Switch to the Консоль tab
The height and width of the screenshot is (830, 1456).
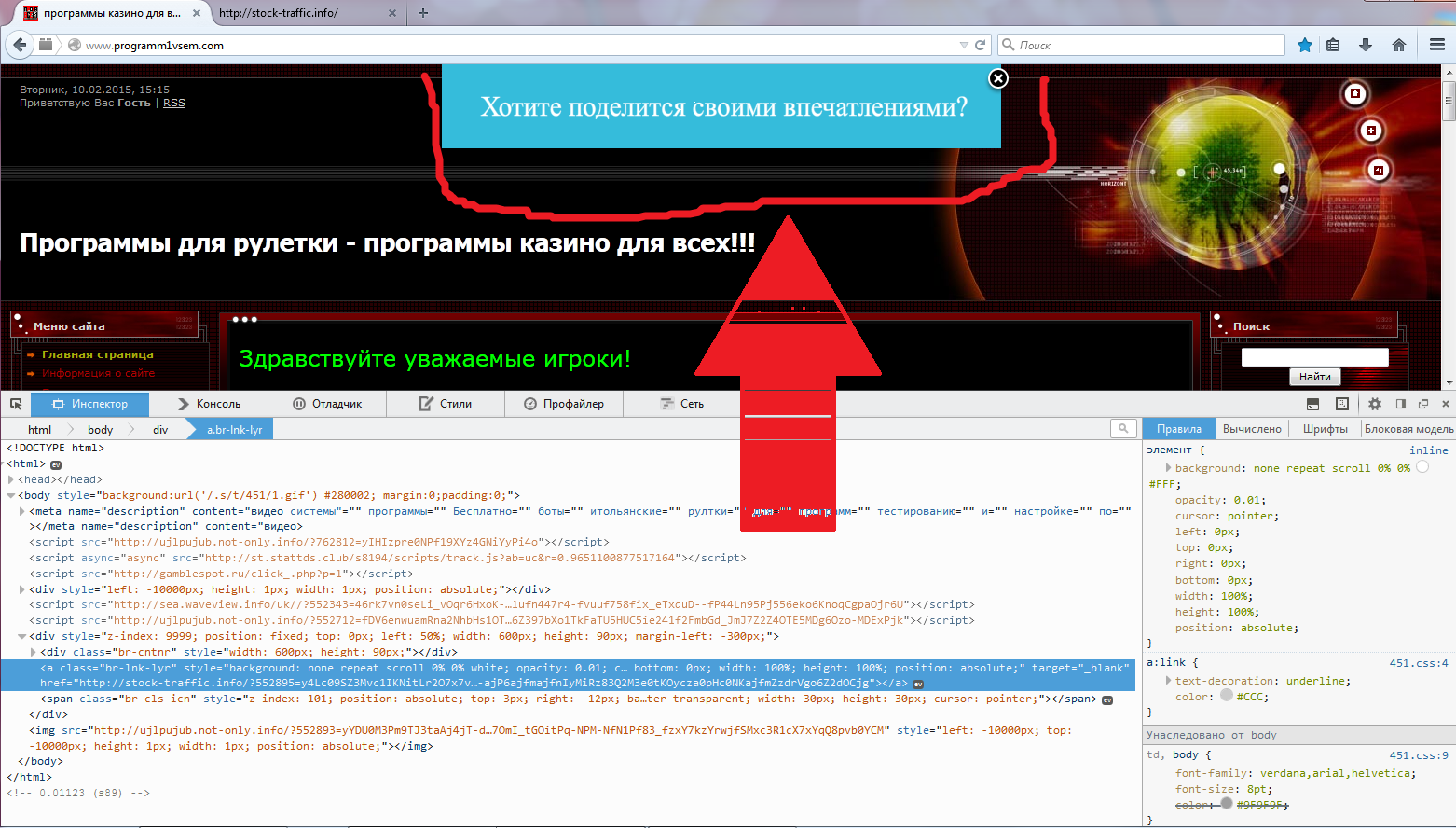209,404
